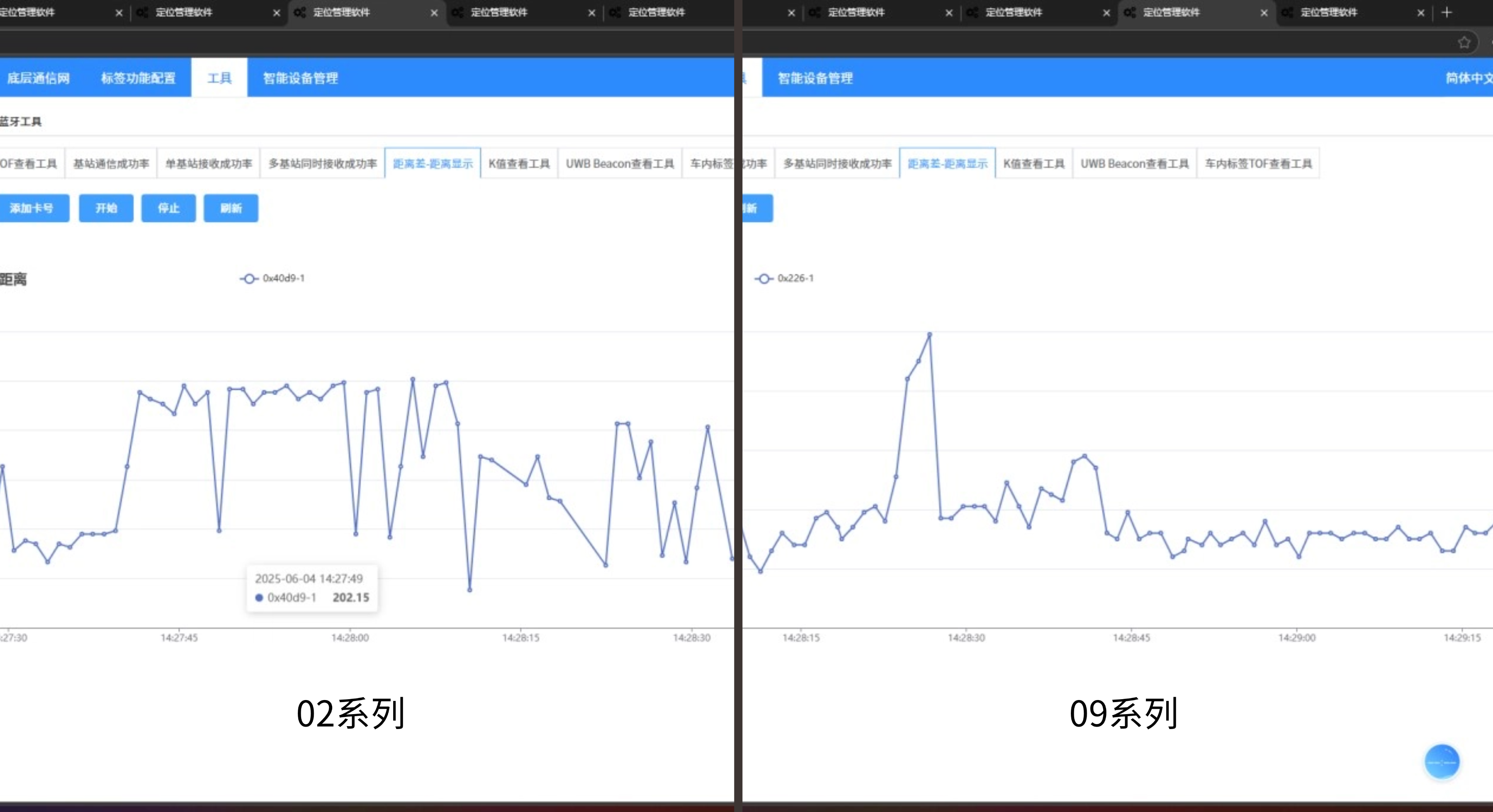The image size is (1493, 812).
Task: Toggle the 0x40d9-1 legend series marker
Action: pyautogui.click(x=249, y=279)
